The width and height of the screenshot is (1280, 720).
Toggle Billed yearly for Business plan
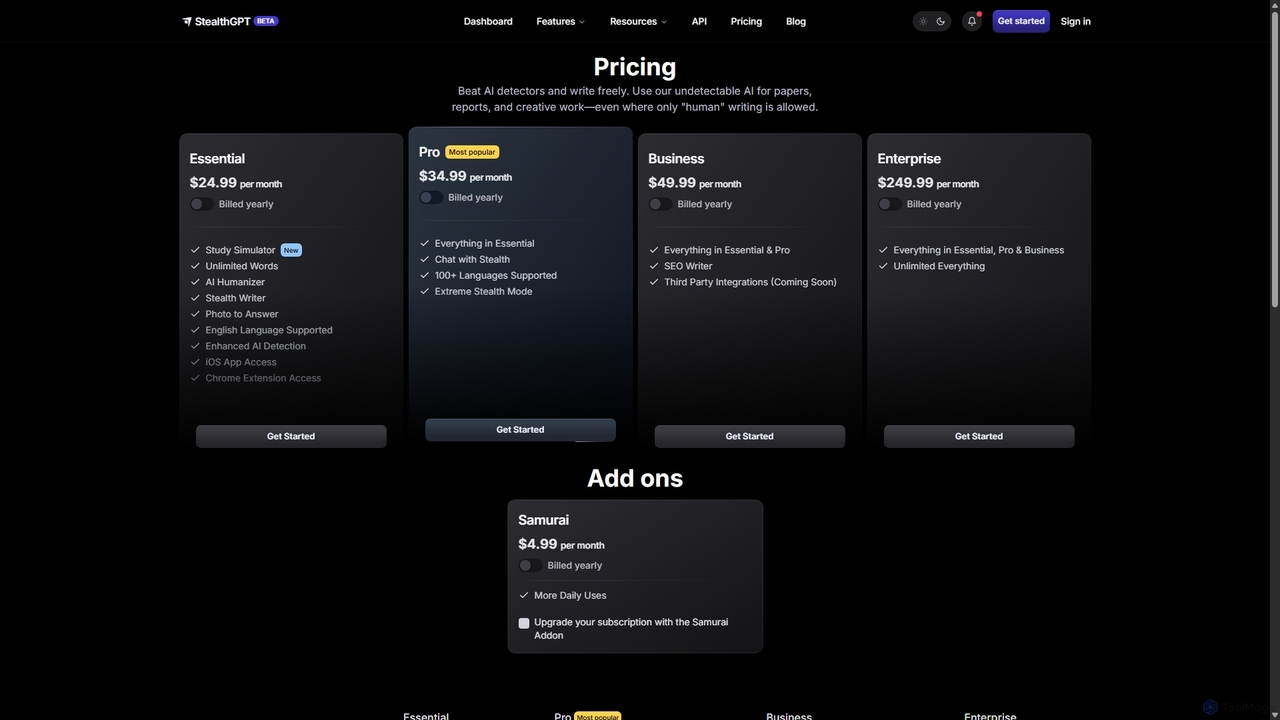pyautogui.click(x=660, y=204)
